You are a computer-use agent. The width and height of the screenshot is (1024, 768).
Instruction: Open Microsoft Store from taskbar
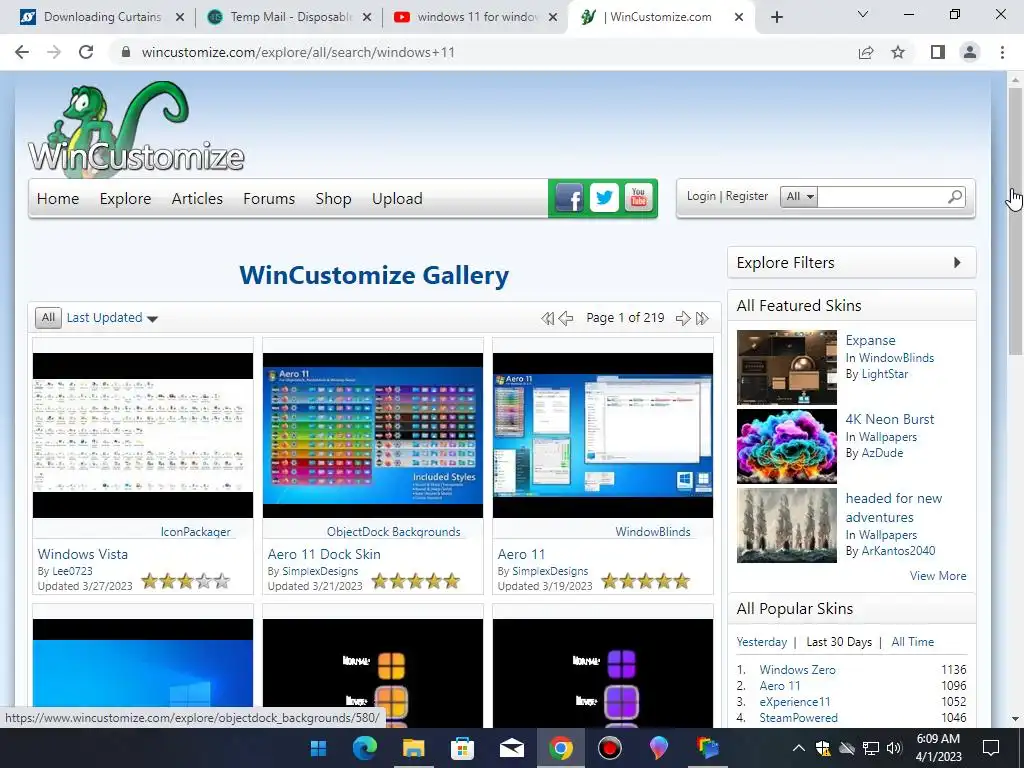[462, 748]
